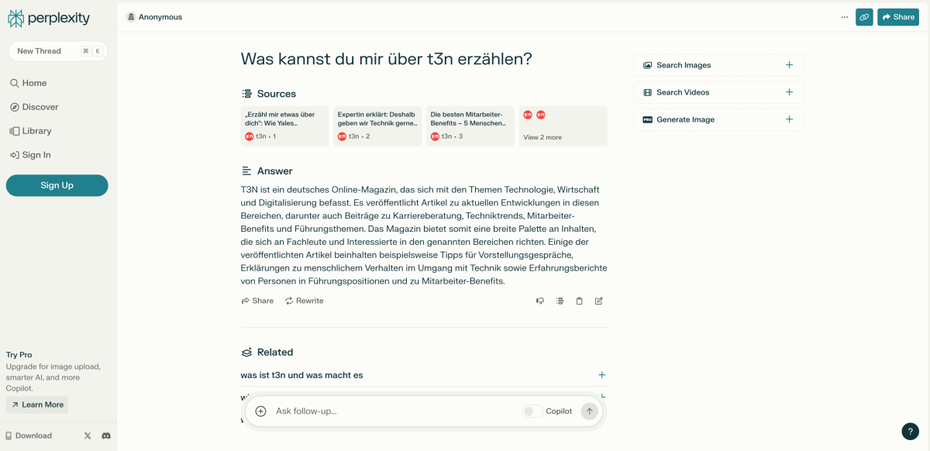Screen dimensions: 930x451
Task: Open the three-dot more options menu
Action: pos(845,17)
